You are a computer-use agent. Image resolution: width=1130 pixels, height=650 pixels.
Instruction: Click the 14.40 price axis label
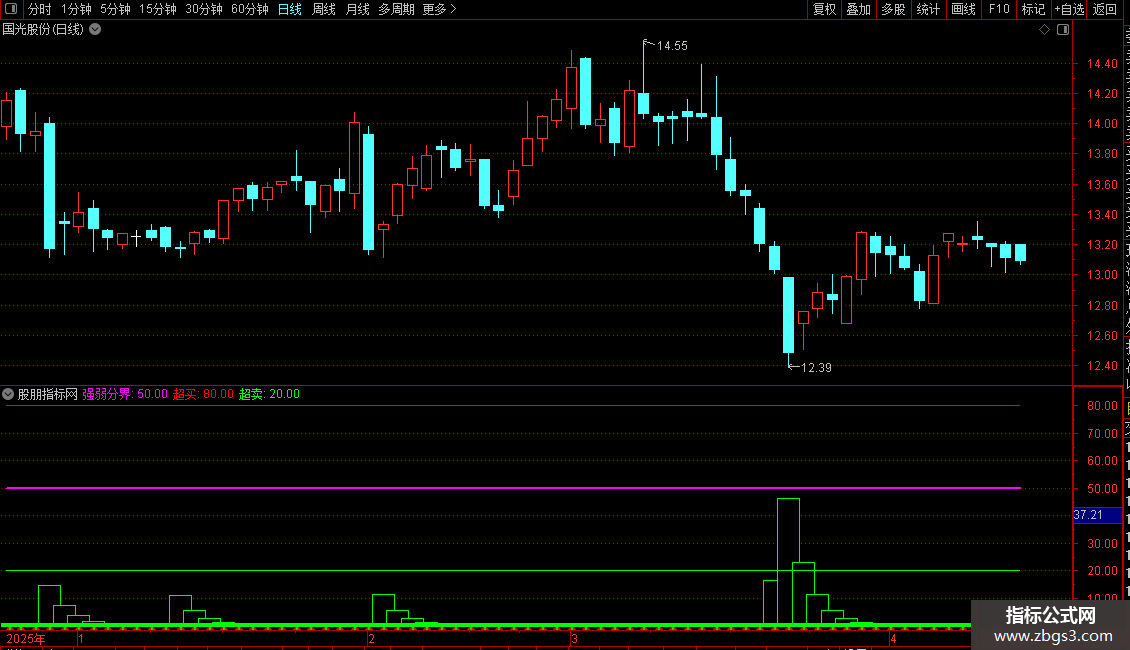1102,63
